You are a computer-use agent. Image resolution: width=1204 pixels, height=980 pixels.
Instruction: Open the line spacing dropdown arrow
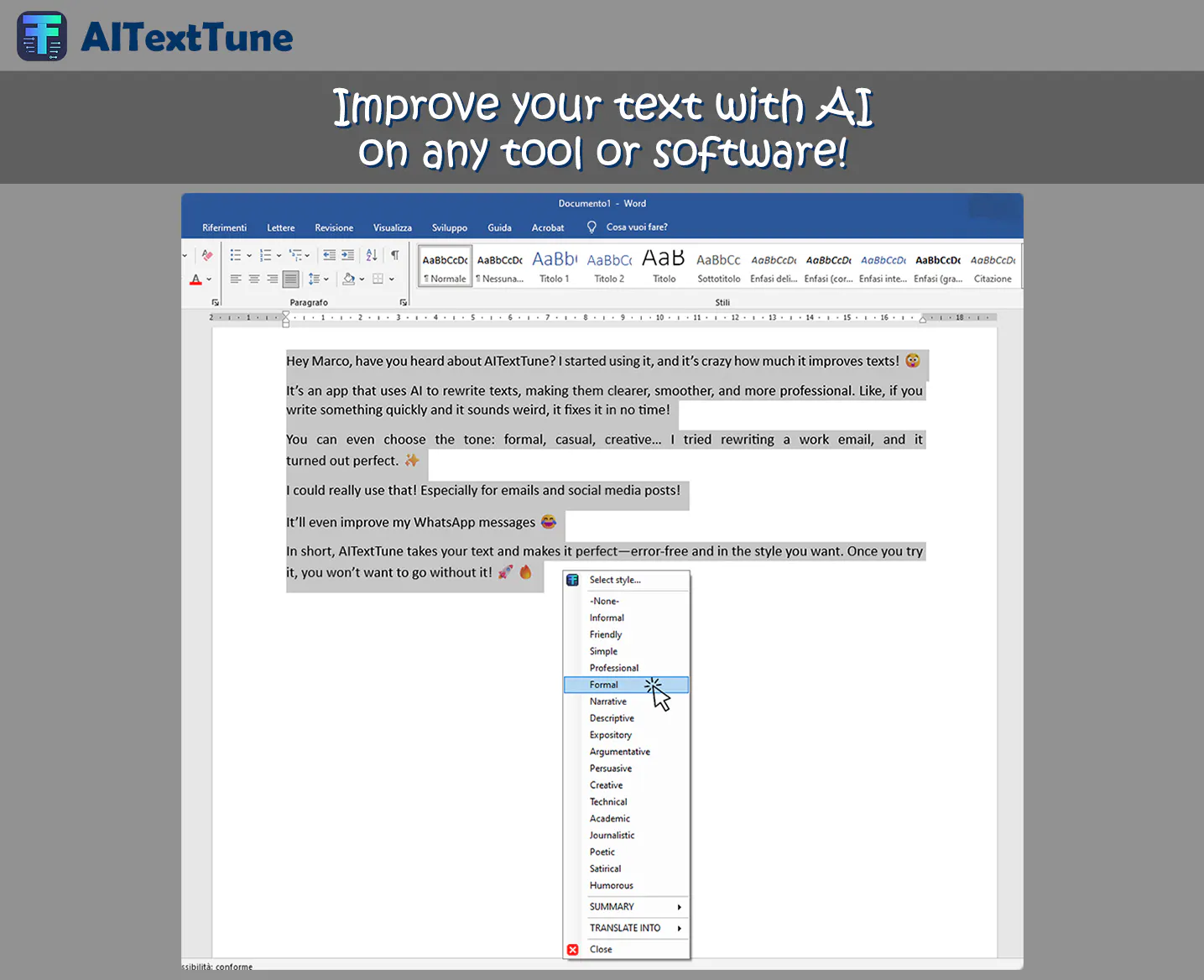click(326, 279)
